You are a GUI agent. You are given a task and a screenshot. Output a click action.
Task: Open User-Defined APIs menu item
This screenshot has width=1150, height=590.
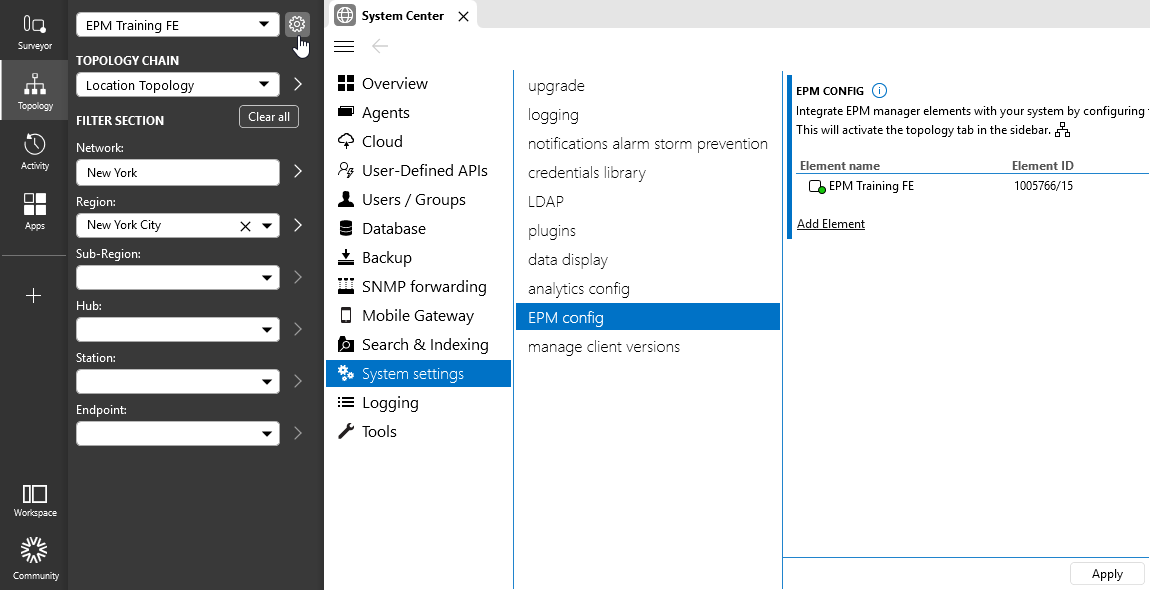pyautogui.click(x=418, y=170)
